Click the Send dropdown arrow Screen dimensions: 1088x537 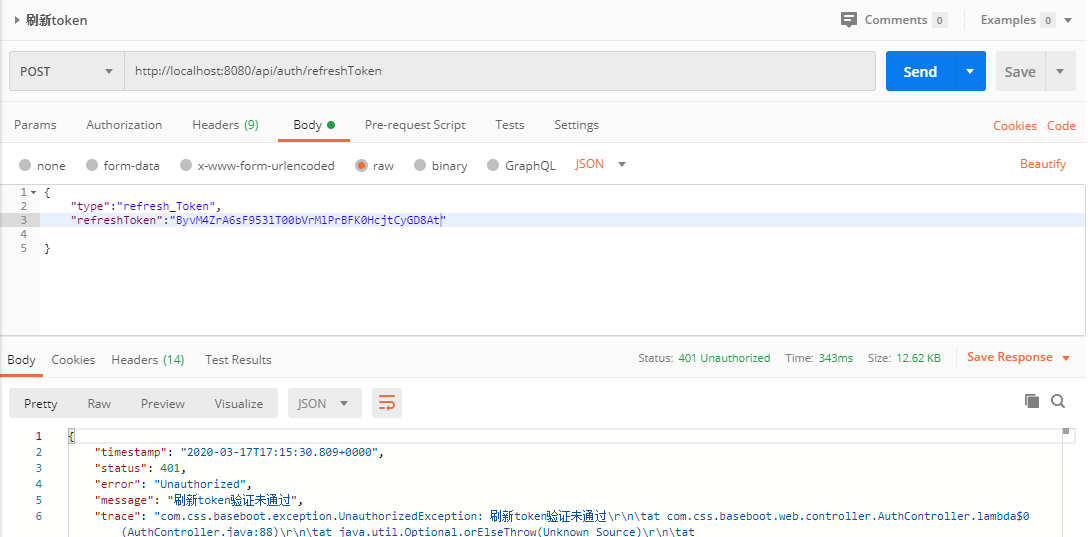click(x=970, y=71)
